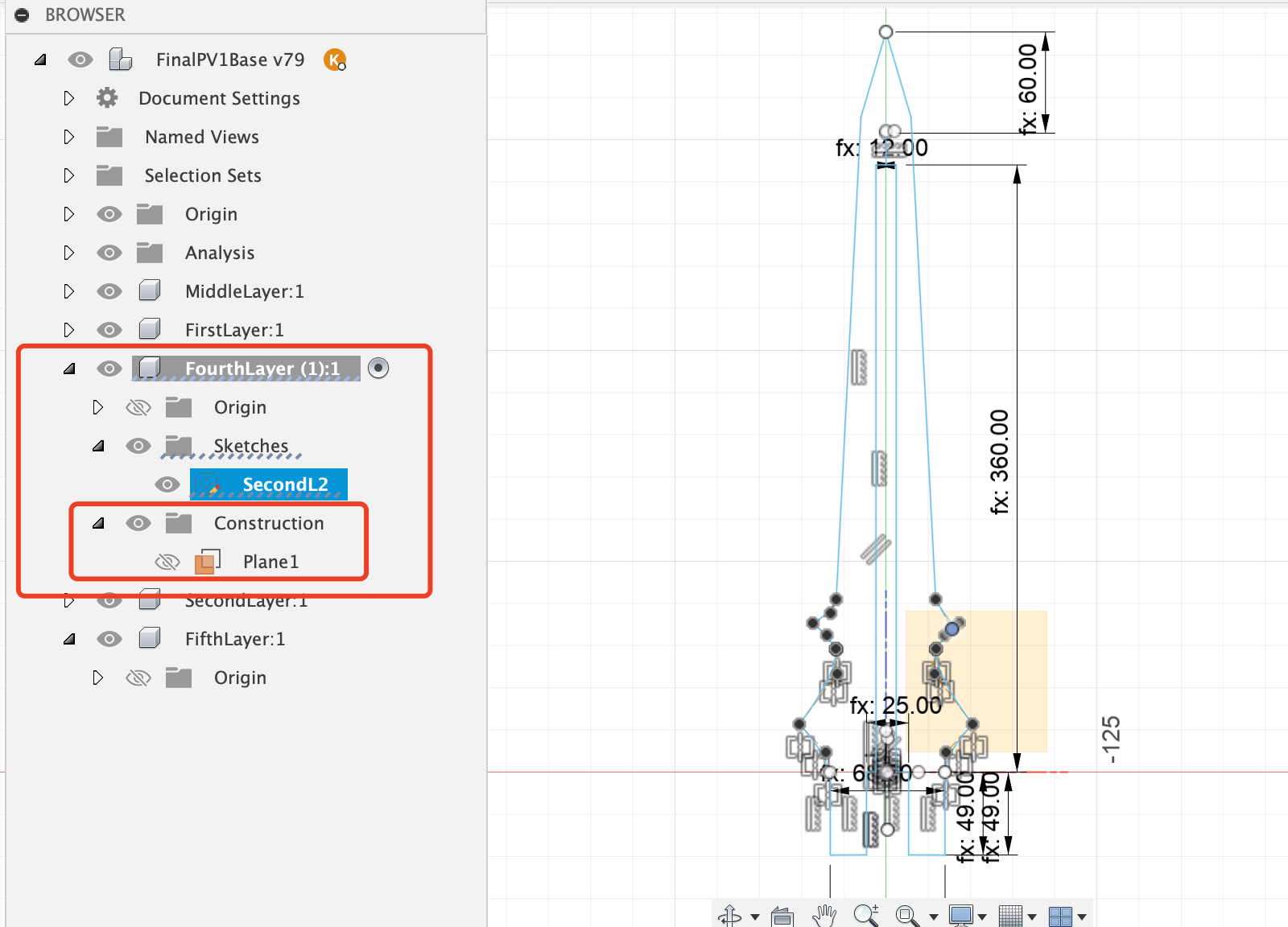Click the MiddleLayer:1 component icon
1288x927 pixels.
point(150,290)
